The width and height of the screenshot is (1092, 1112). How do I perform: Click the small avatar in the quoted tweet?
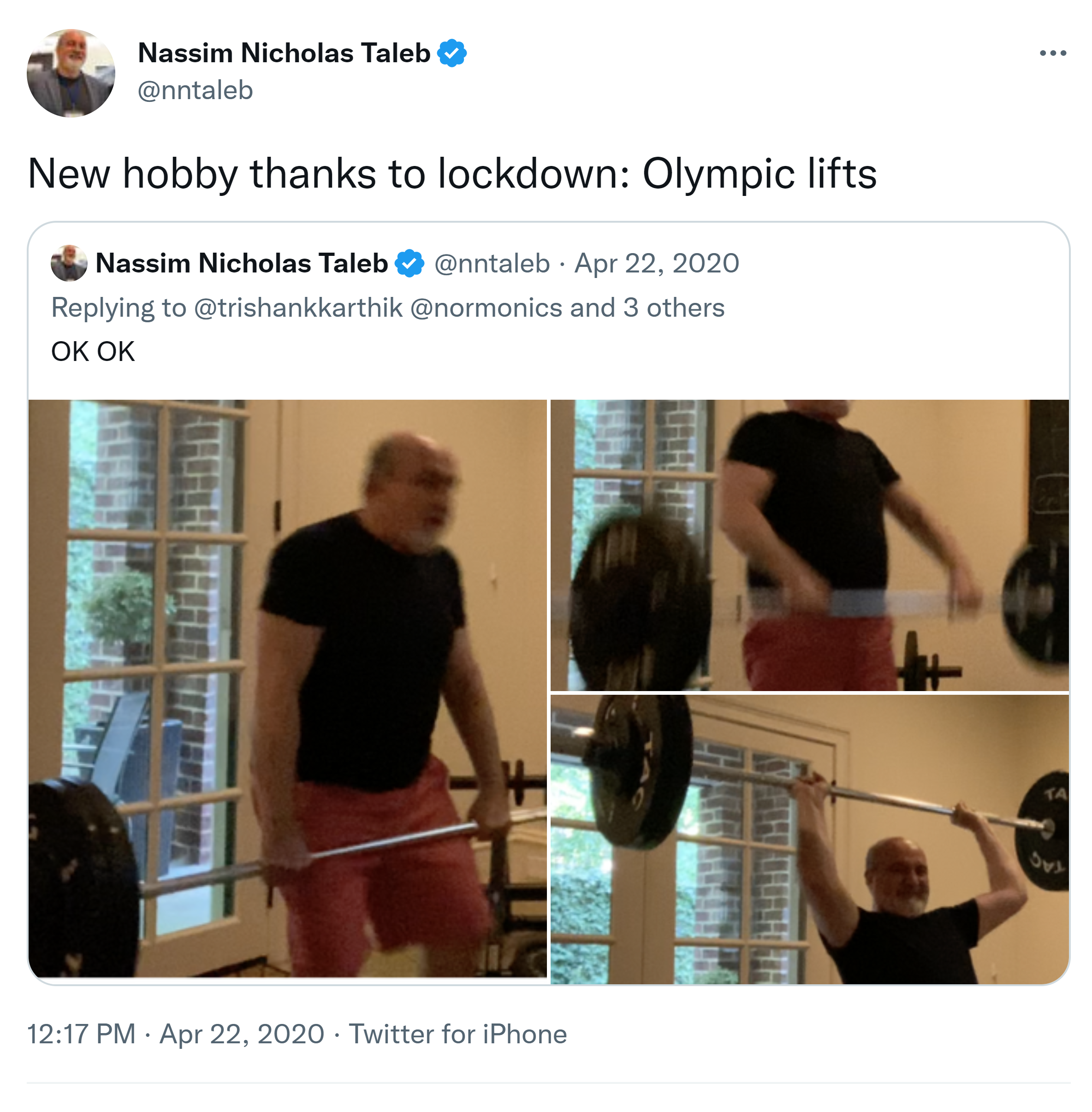69,263
